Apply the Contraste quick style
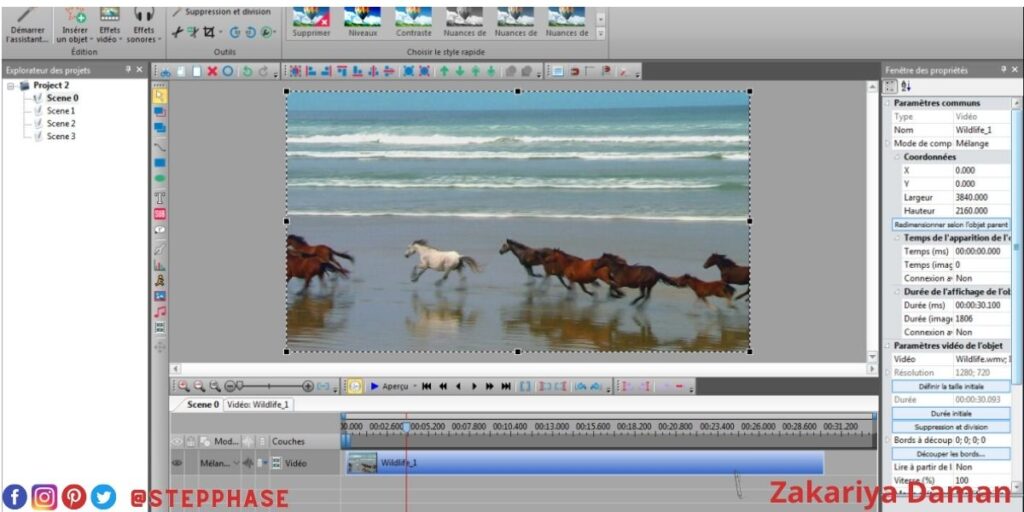Image resolution: width=1024 pixels, height=512 pixels. click(x=413, y=21)
